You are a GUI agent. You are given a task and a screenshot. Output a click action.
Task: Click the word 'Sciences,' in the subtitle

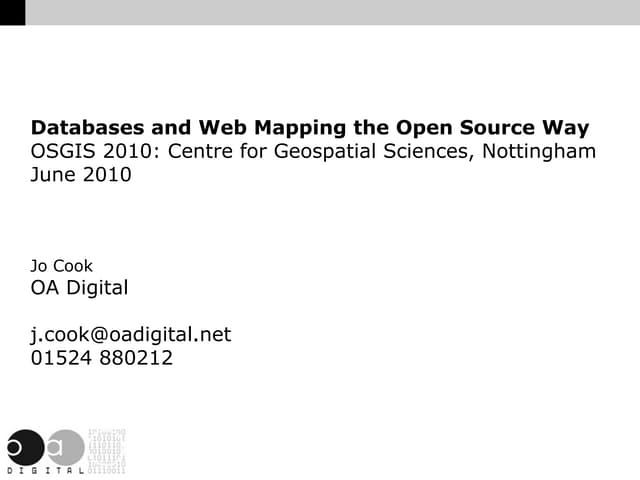tap(437, 152)
